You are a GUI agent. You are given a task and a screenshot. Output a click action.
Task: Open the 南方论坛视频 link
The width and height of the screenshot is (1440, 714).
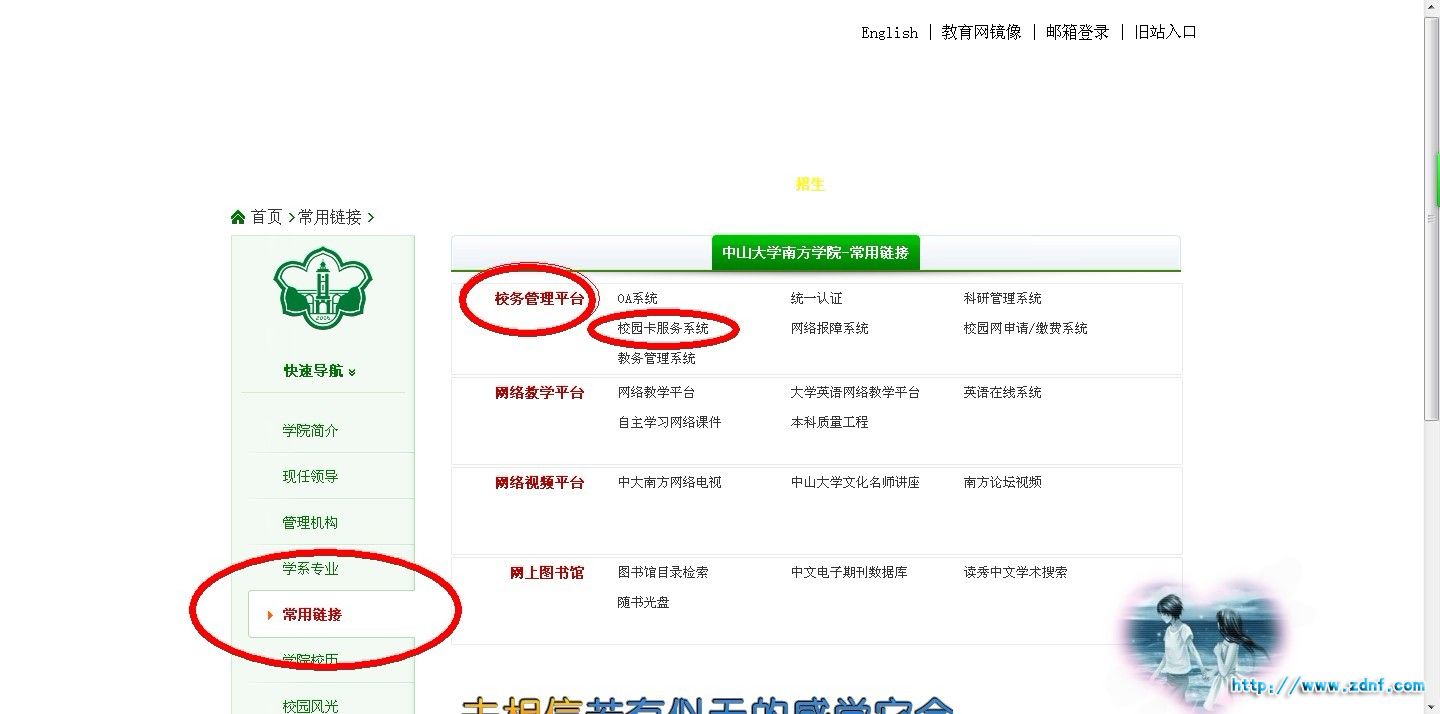pyautogui.click(x=1002, y=482)
